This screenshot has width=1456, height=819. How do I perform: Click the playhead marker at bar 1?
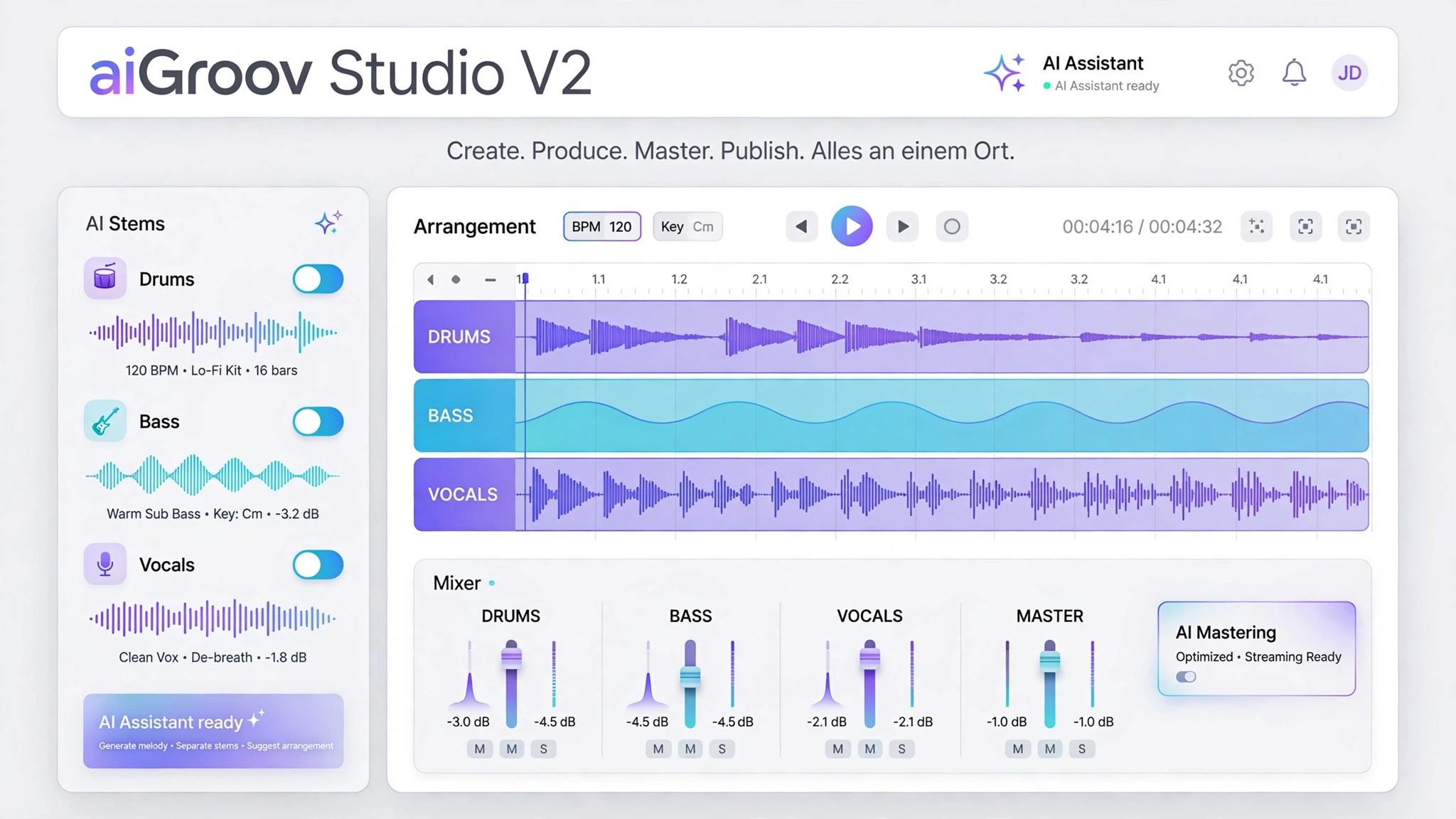click(525, 278)
